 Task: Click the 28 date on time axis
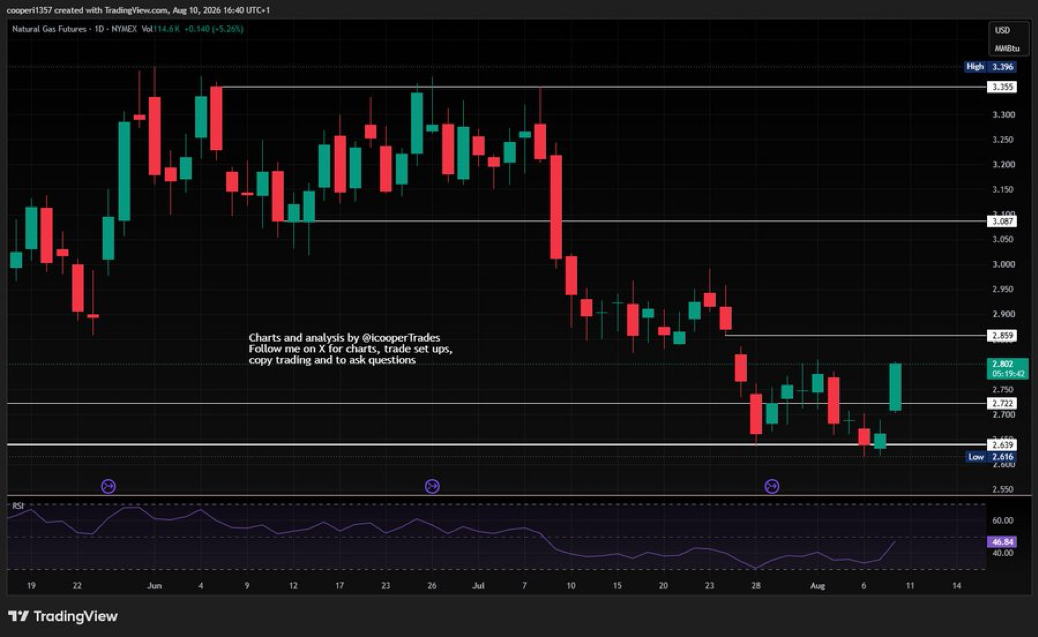(x=756, y=585)
